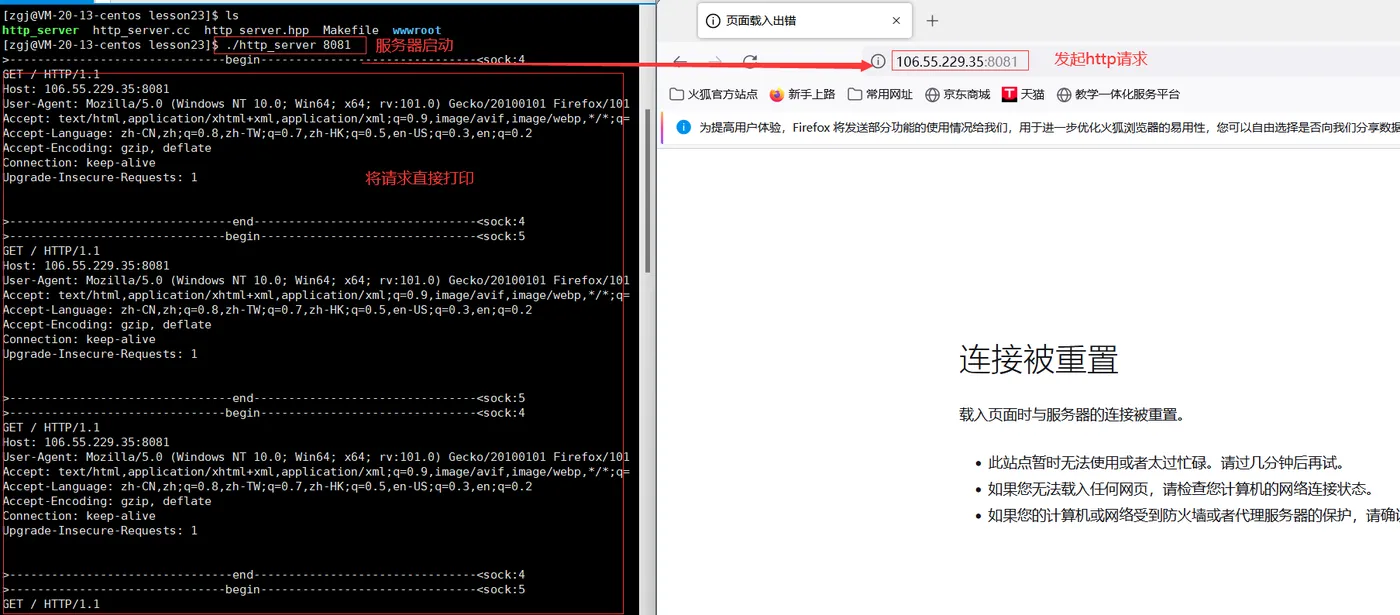Screen dimensions: 1400x615
Task: Click the 连接被重置 error heading
Action: [x=1039, y=359]
